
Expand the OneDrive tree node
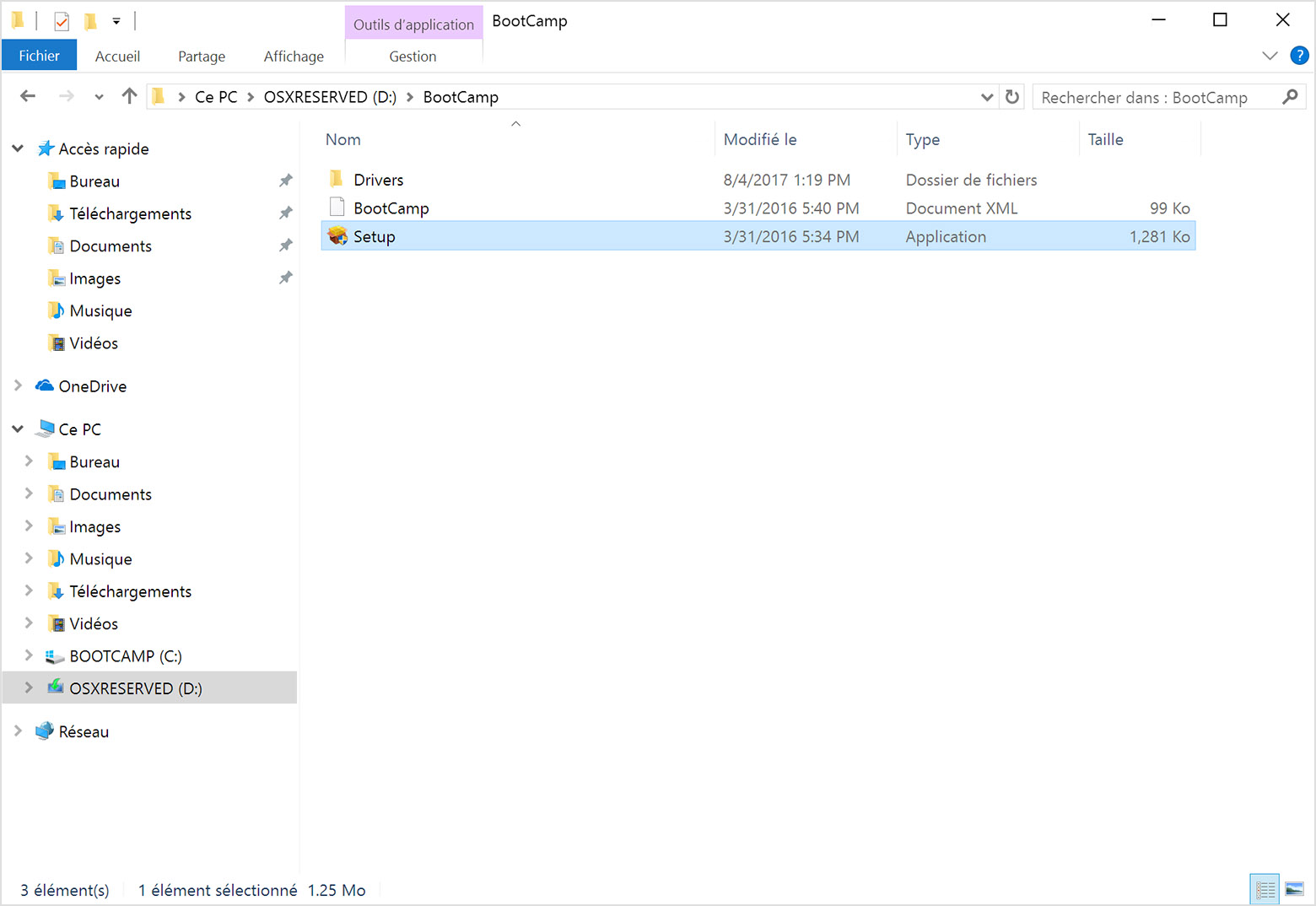click(18, 386)
